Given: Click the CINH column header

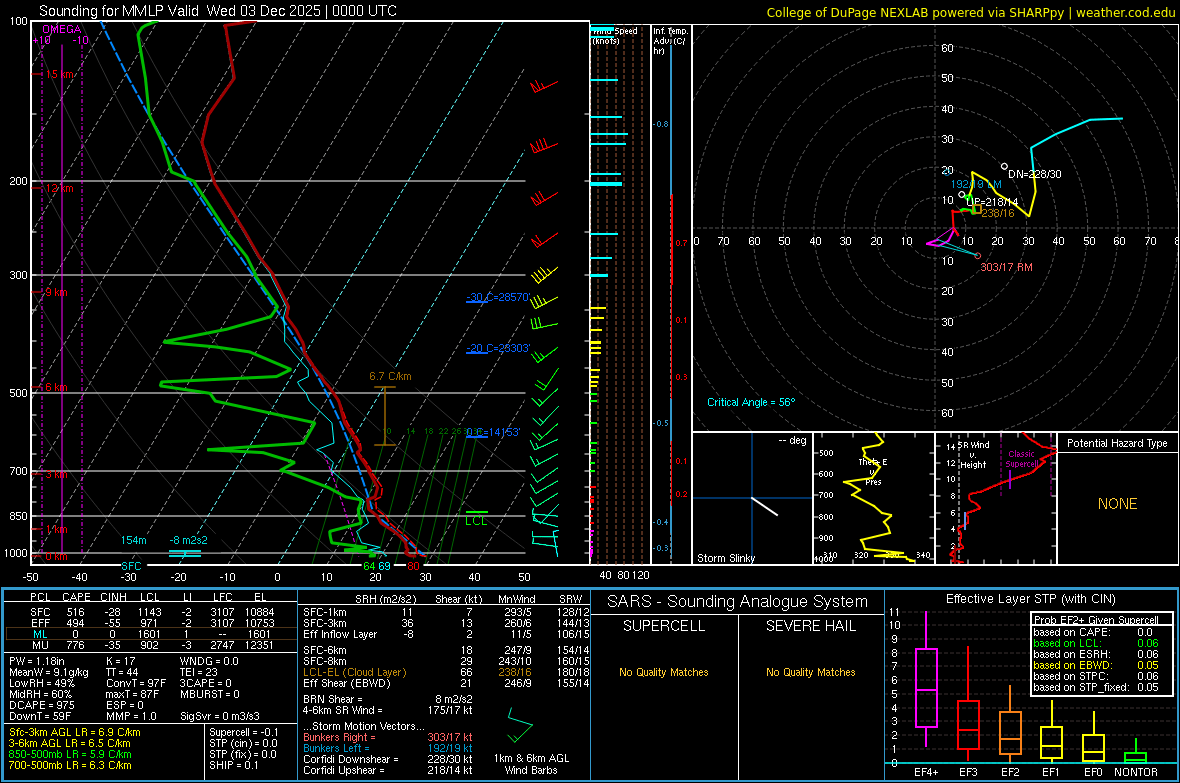Looking at the screenshot, I should pos(113,597).
